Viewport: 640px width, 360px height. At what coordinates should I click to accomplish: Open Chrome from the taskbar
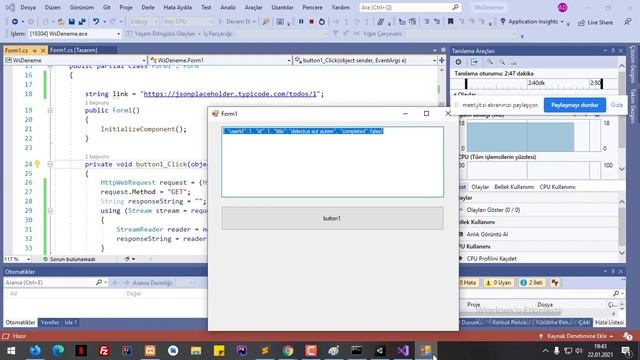click(x=288, y=351)
